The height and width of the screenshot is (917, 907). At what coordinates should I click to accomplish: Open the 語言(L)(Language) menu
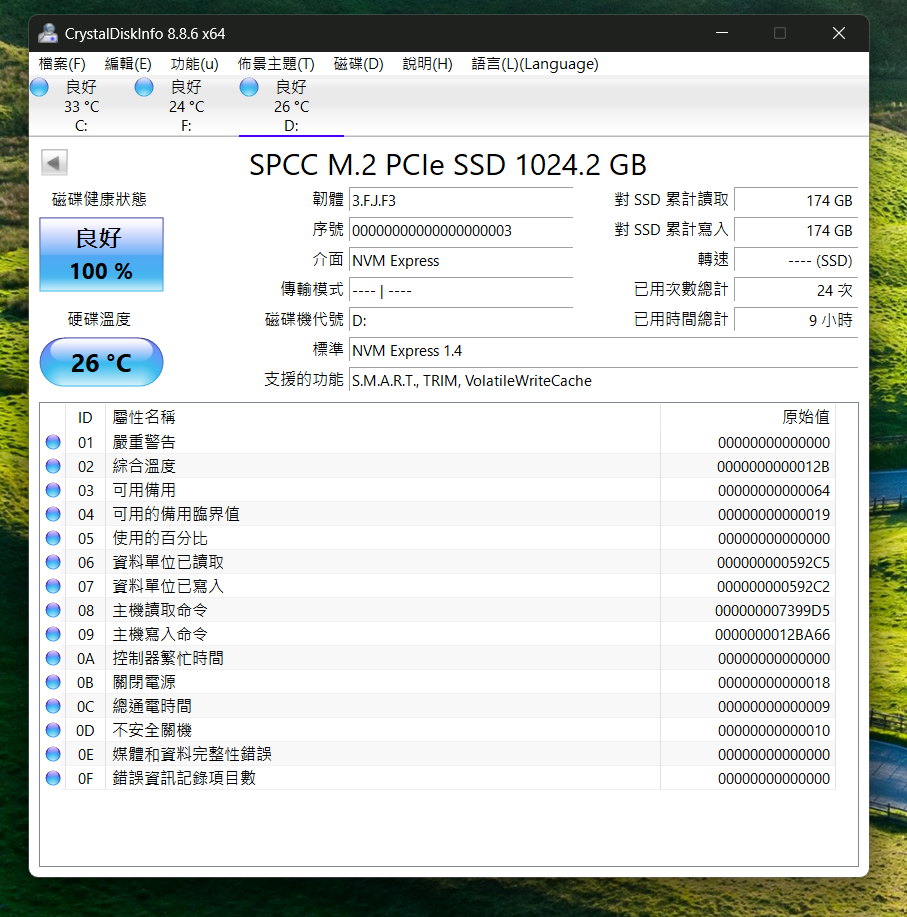tap(535, 64)
